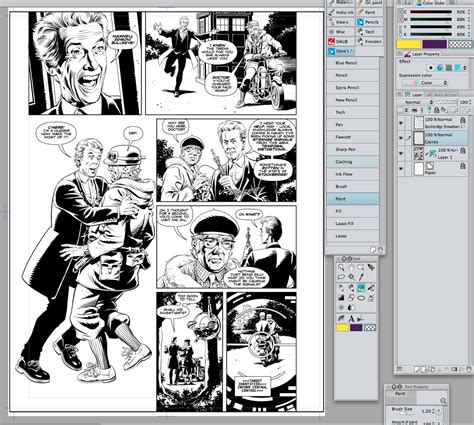474x425 pixels.
Task: Select the Lasso selection tool
Action: click(341, 277)
